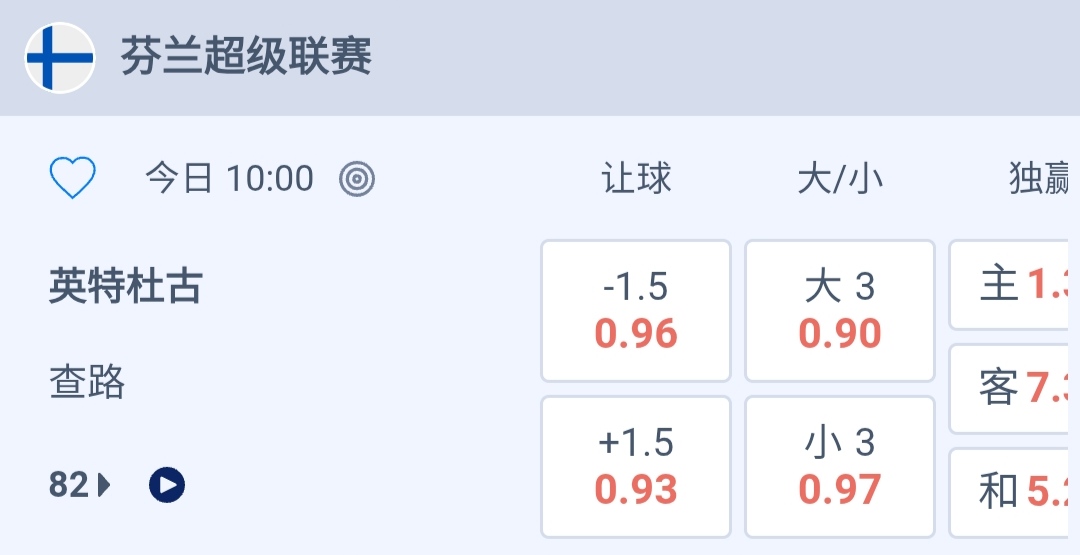Bet on handicap +1.5 at 0.93
The image size is (1080, 555).
pos(636,467)
